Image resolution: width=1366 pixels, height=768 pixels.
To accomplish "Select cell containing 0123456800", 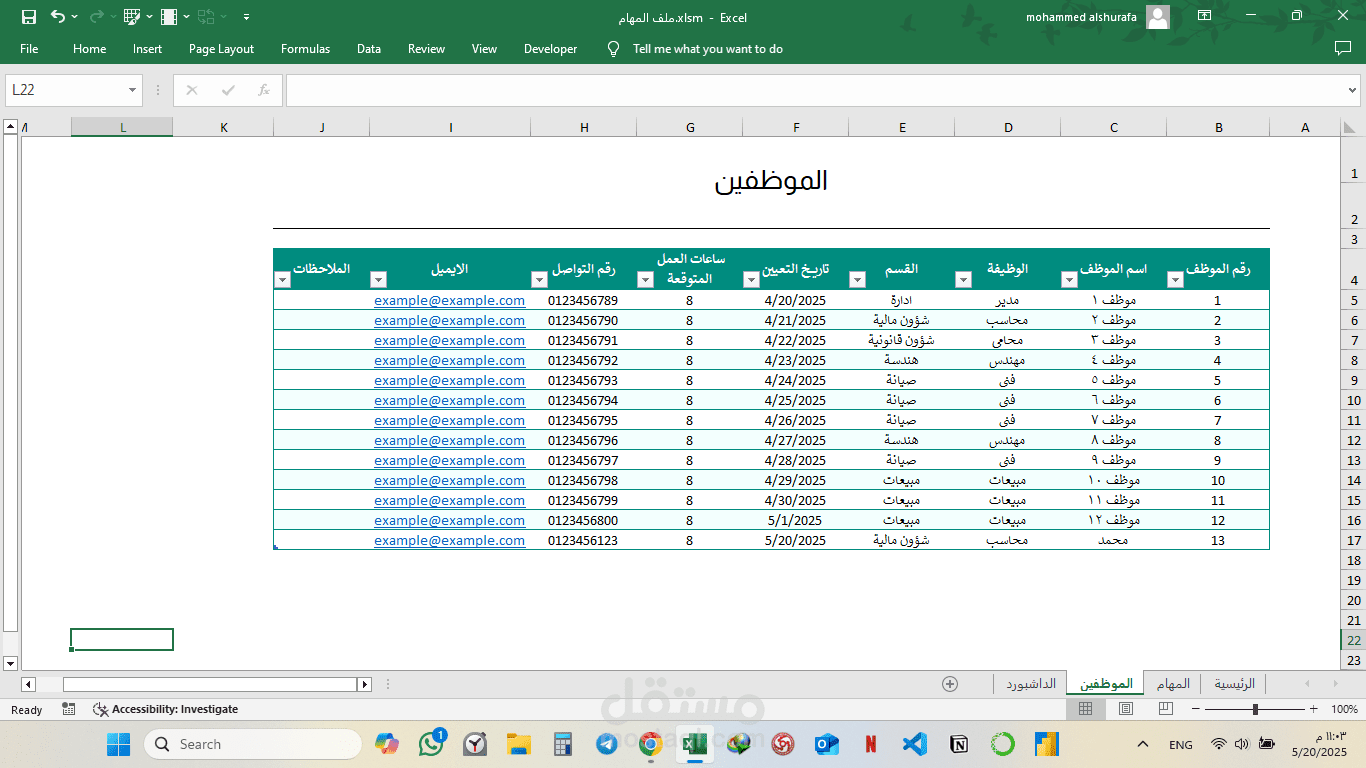I will pyautogui.click(x=583, y=520).
